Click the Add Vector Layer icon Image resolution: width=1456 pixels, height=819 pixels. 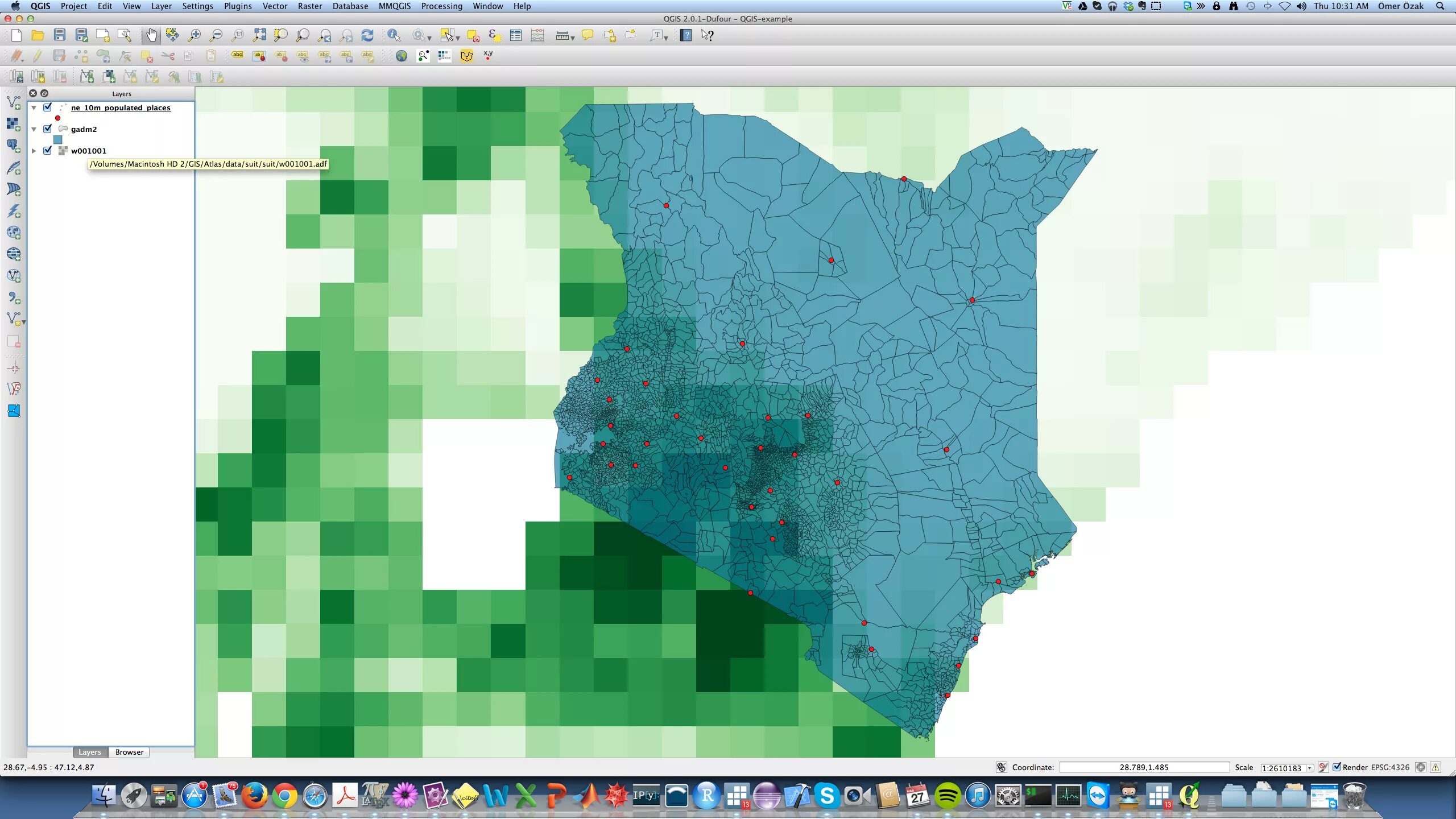[14, 103]
